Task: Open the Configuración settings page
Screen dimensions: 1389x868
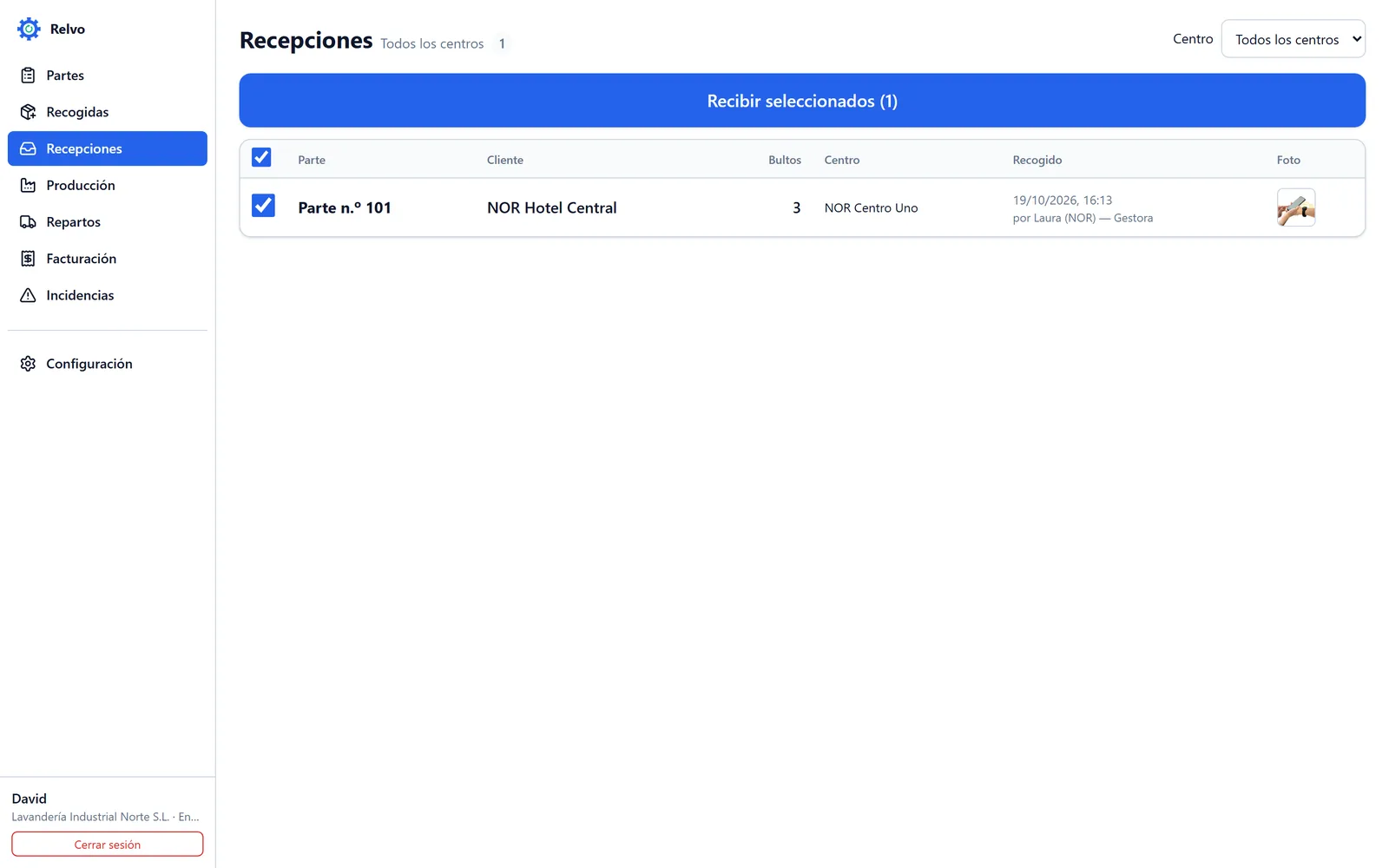Action: (x=108, y=364)
